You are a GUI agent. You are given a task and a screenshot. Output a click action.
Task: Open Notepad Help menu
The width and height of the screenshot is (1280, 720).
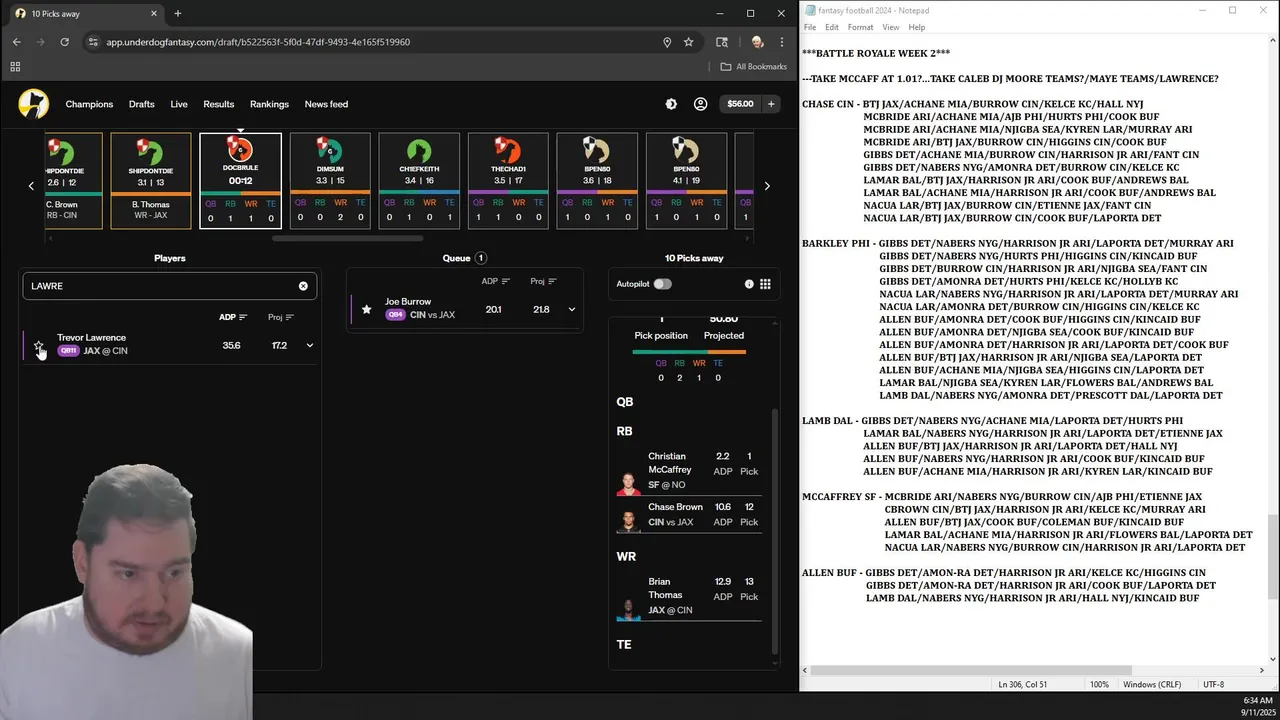[917, 27]
